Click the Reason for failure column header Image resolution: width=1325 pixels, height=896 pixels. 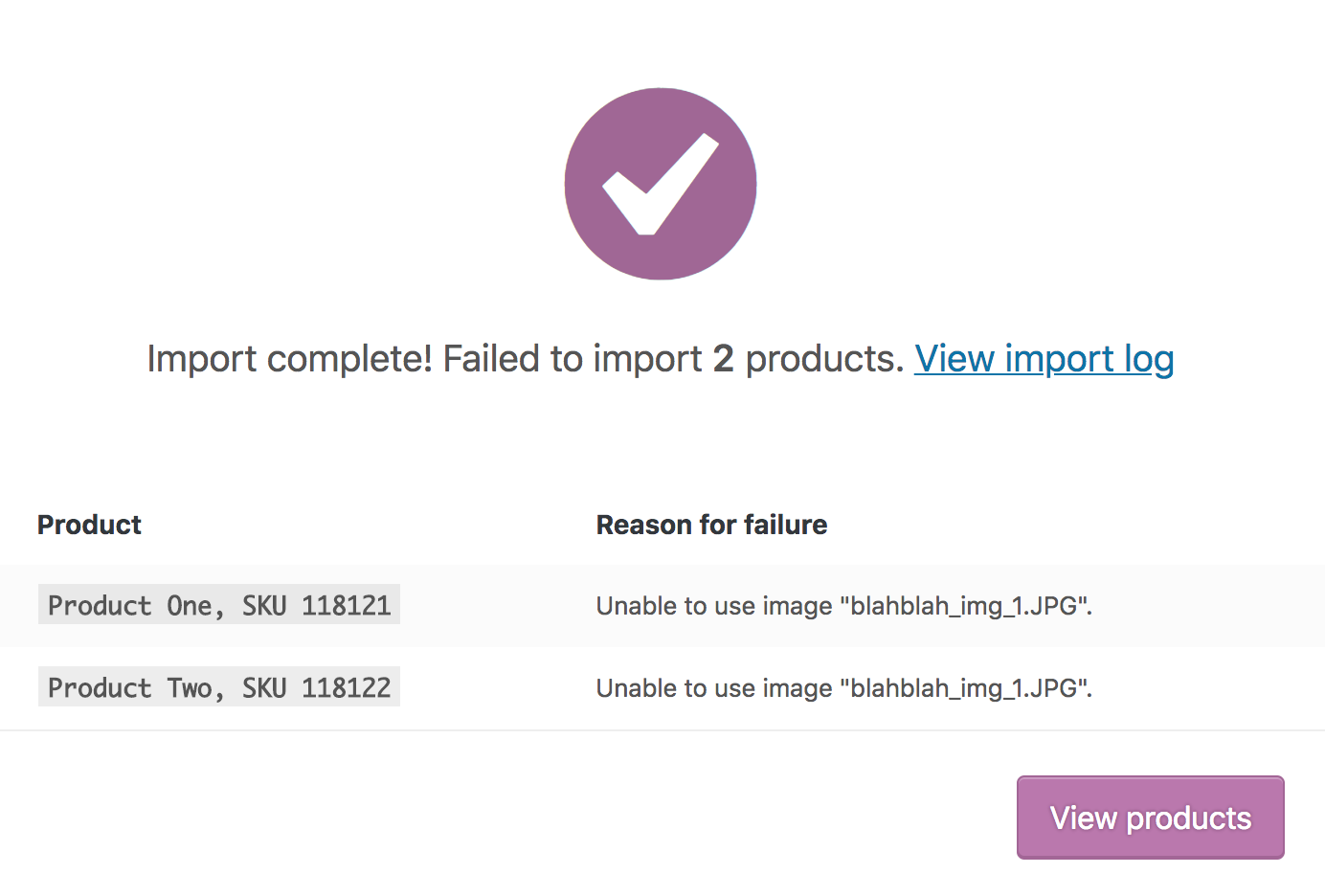tap(711, 525)
